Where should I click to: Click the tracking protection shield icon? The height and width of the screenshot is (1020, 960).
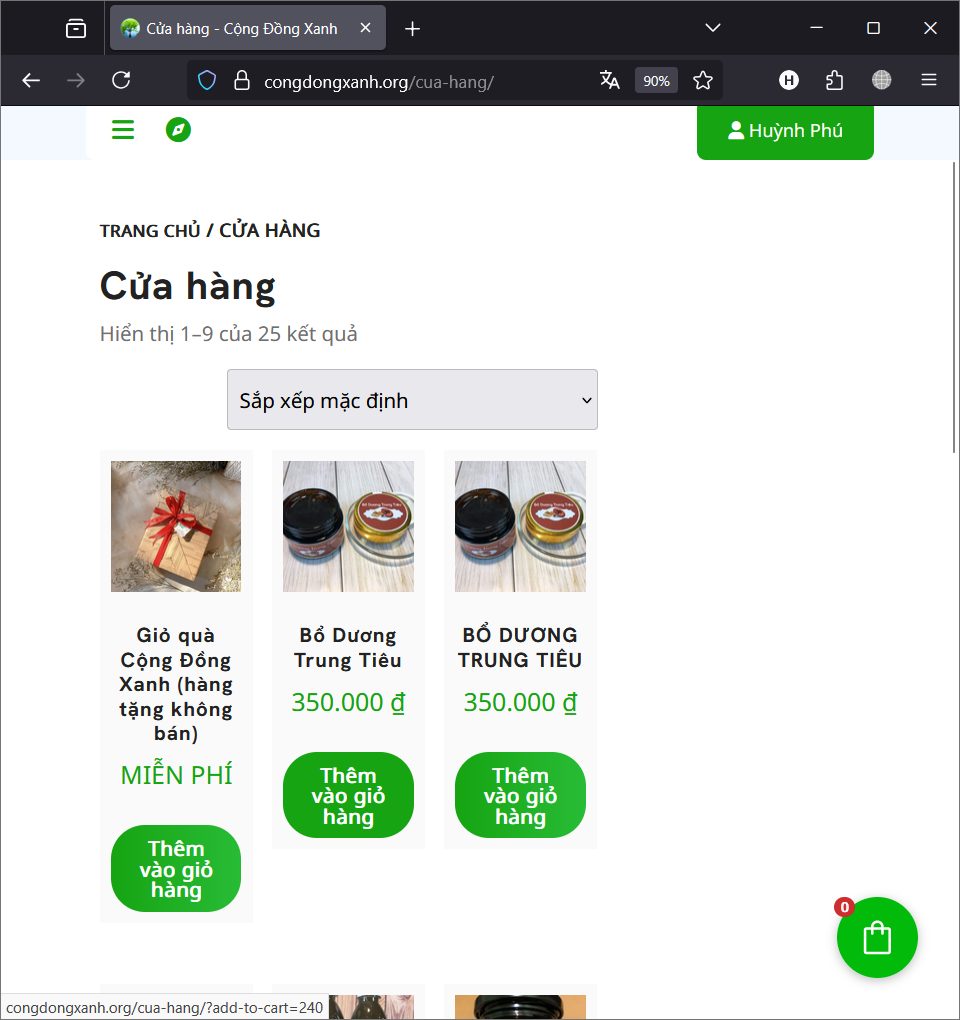(x=207, y=81)
